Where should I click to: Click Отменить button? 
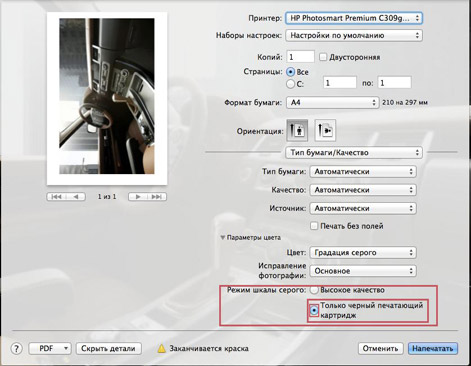(x=380, y=348)
